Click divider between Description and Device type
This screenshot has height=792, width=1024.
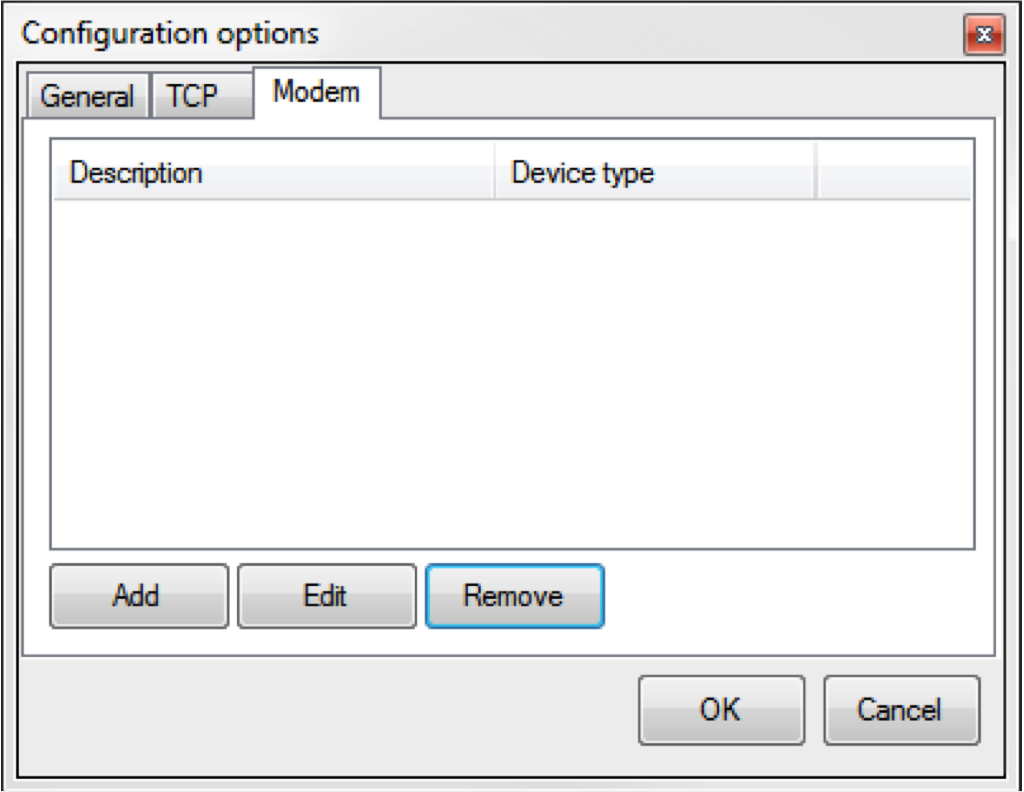tap(495, 173)
